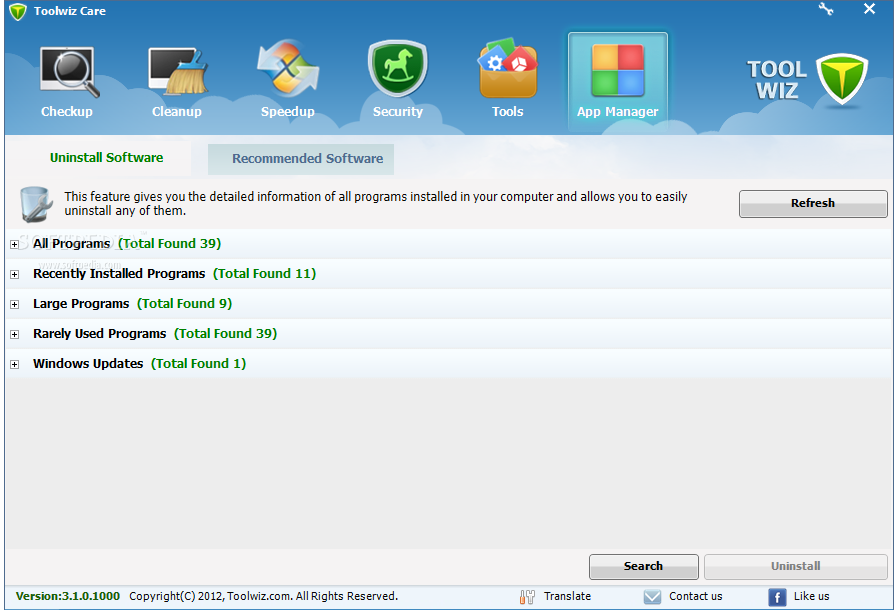Image resolution: width=894 pixels, height=610 pixels.
Task: Open the Security shield icon
Action: pyautogui.click(x=398, y=68)
